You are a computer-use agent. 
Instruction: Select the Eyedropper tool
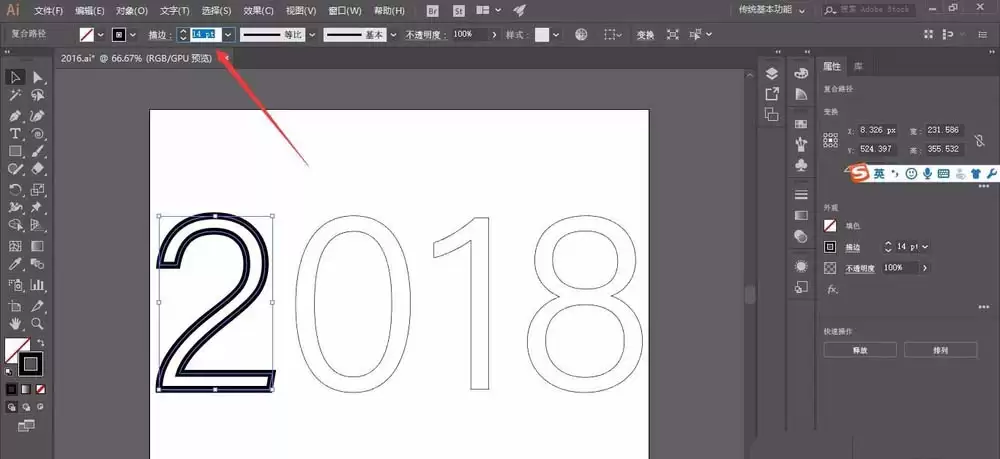[15, 264]
